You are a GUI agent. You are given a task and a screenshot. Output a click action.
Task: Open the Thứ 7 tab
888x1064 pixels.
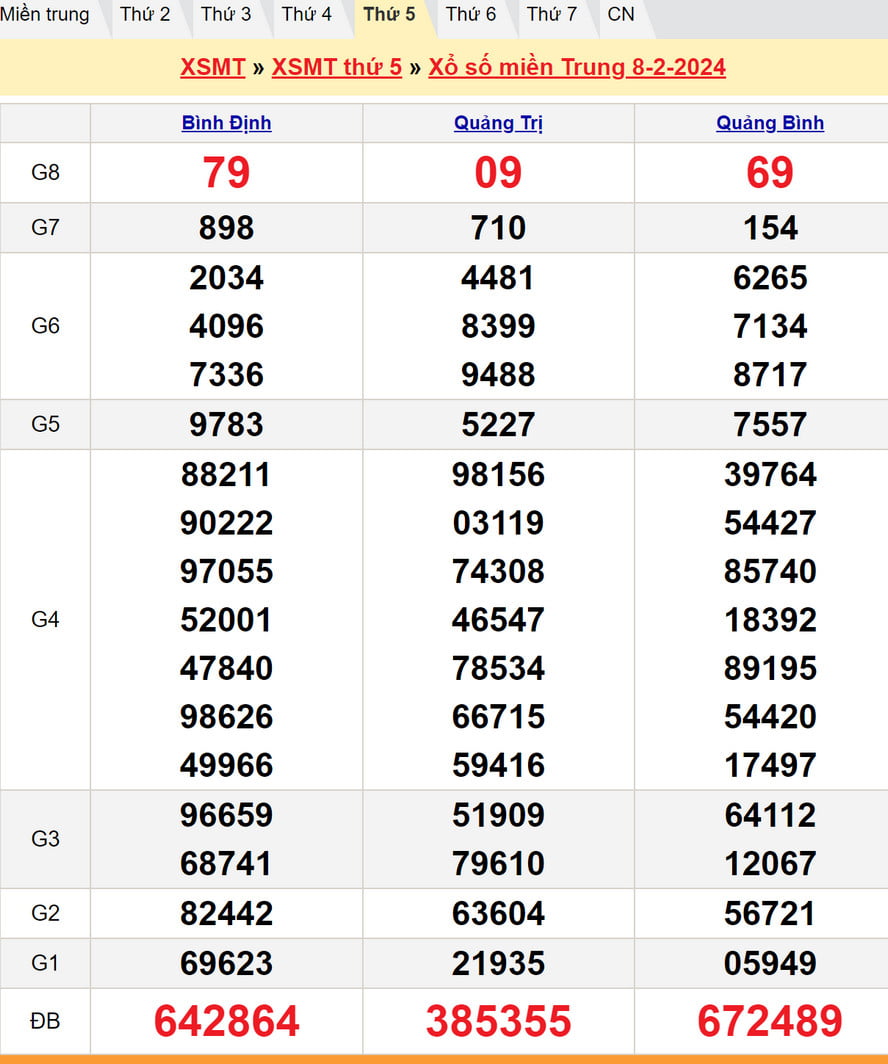pyautogui.click(x=552, y=14)
